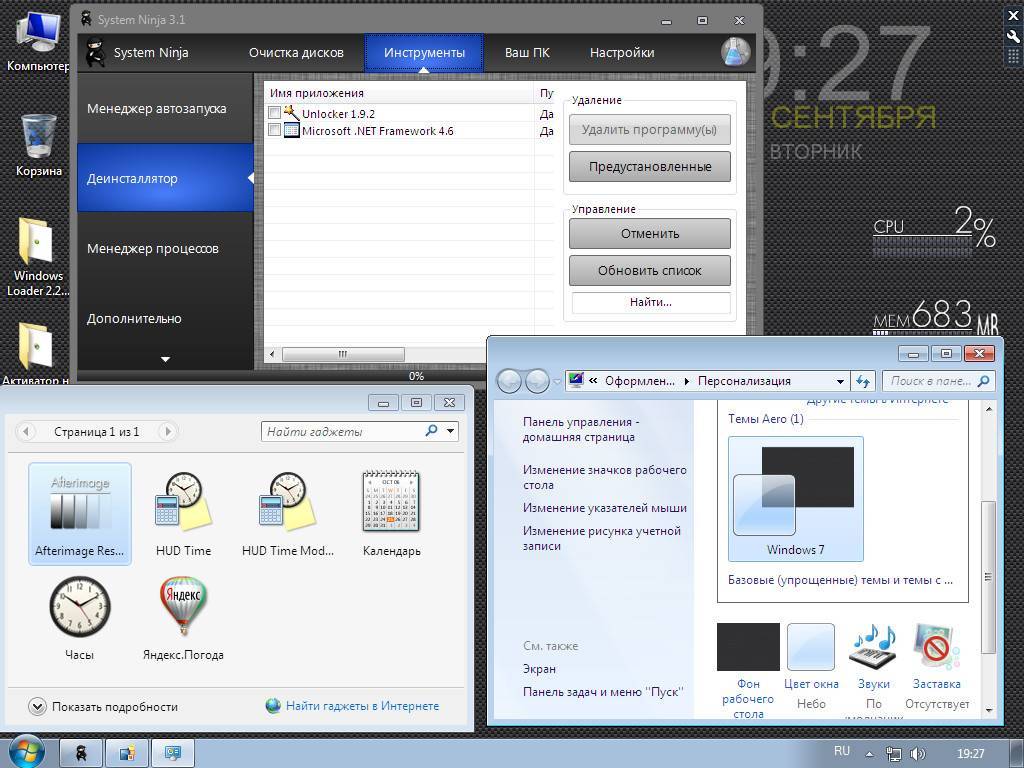
Task: Click the network tray icon
Action: coord(893,754)
